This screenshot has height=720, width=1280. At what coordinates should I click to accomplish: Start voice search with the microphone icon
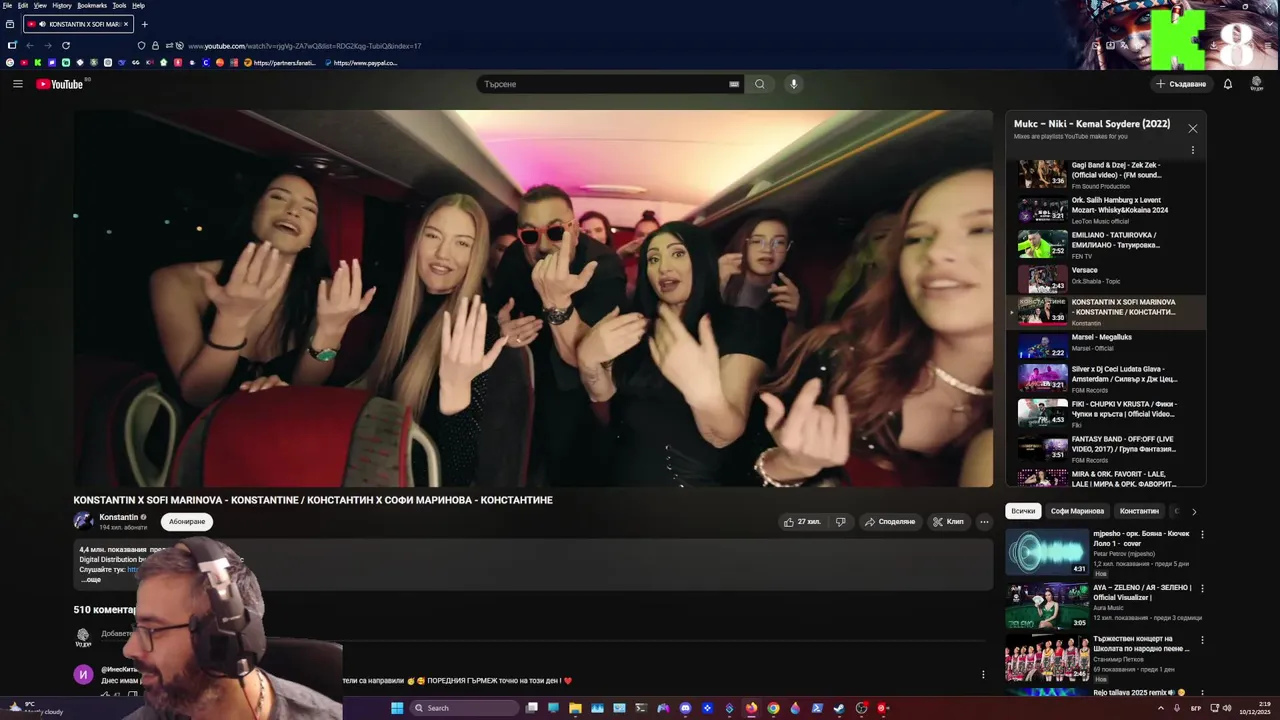tap(793, 84)
